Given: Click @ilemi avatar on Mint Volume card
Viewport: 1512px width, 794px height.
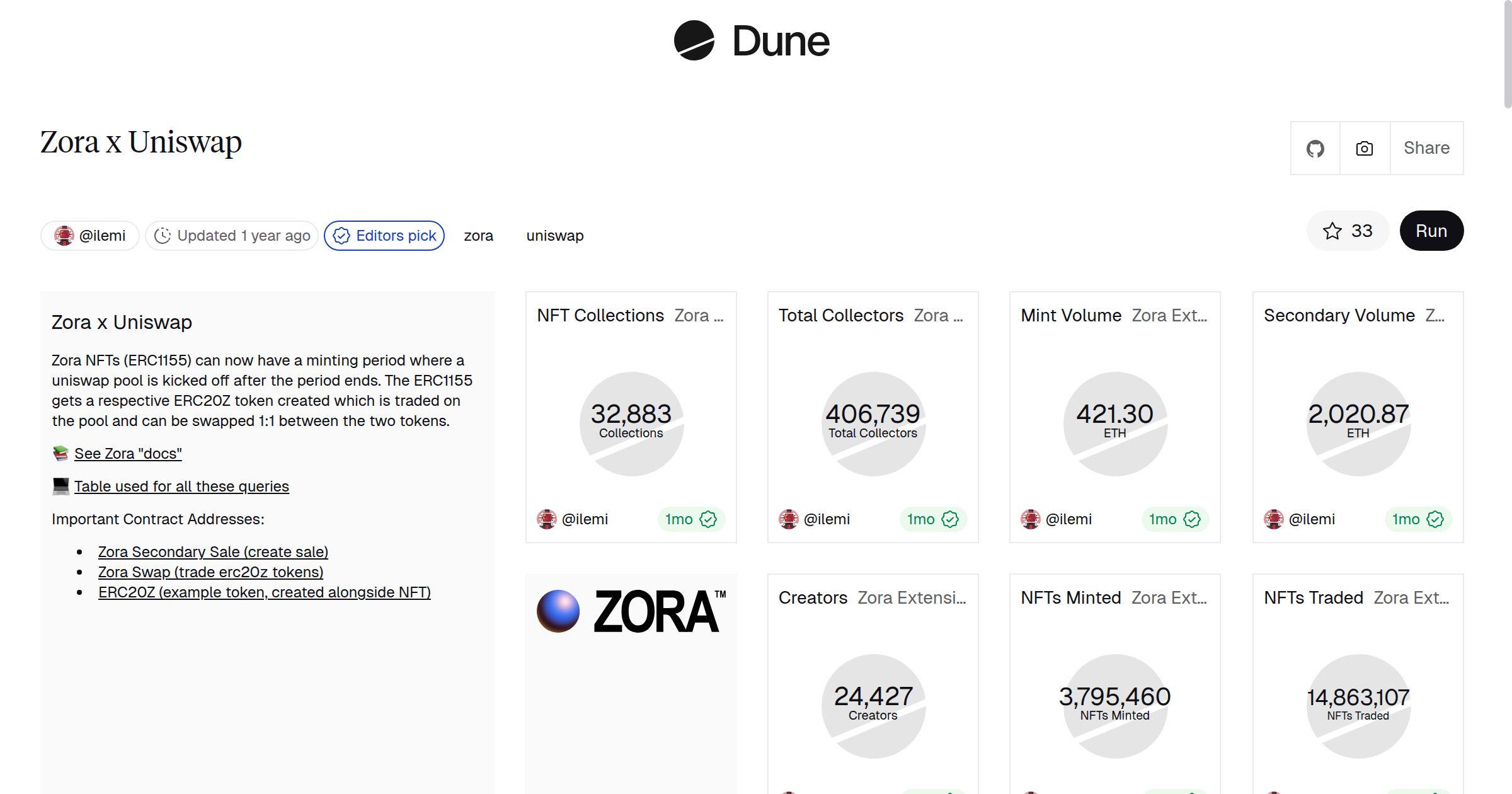Looking at the screenshot, I should point(1031,519).
